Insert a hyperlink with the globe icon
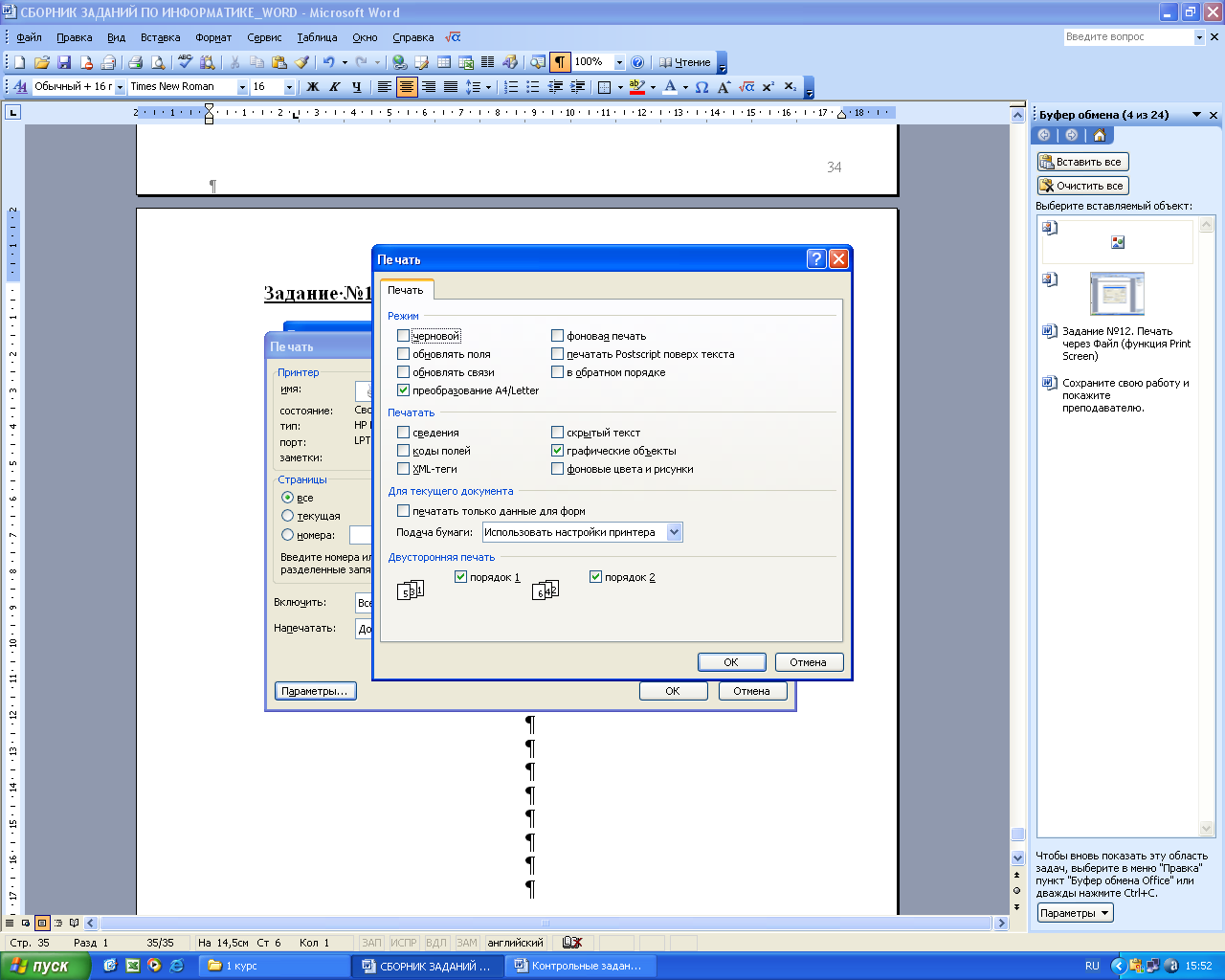The width and height of the screenshot is (1225, 980). (x=400, y=62)
